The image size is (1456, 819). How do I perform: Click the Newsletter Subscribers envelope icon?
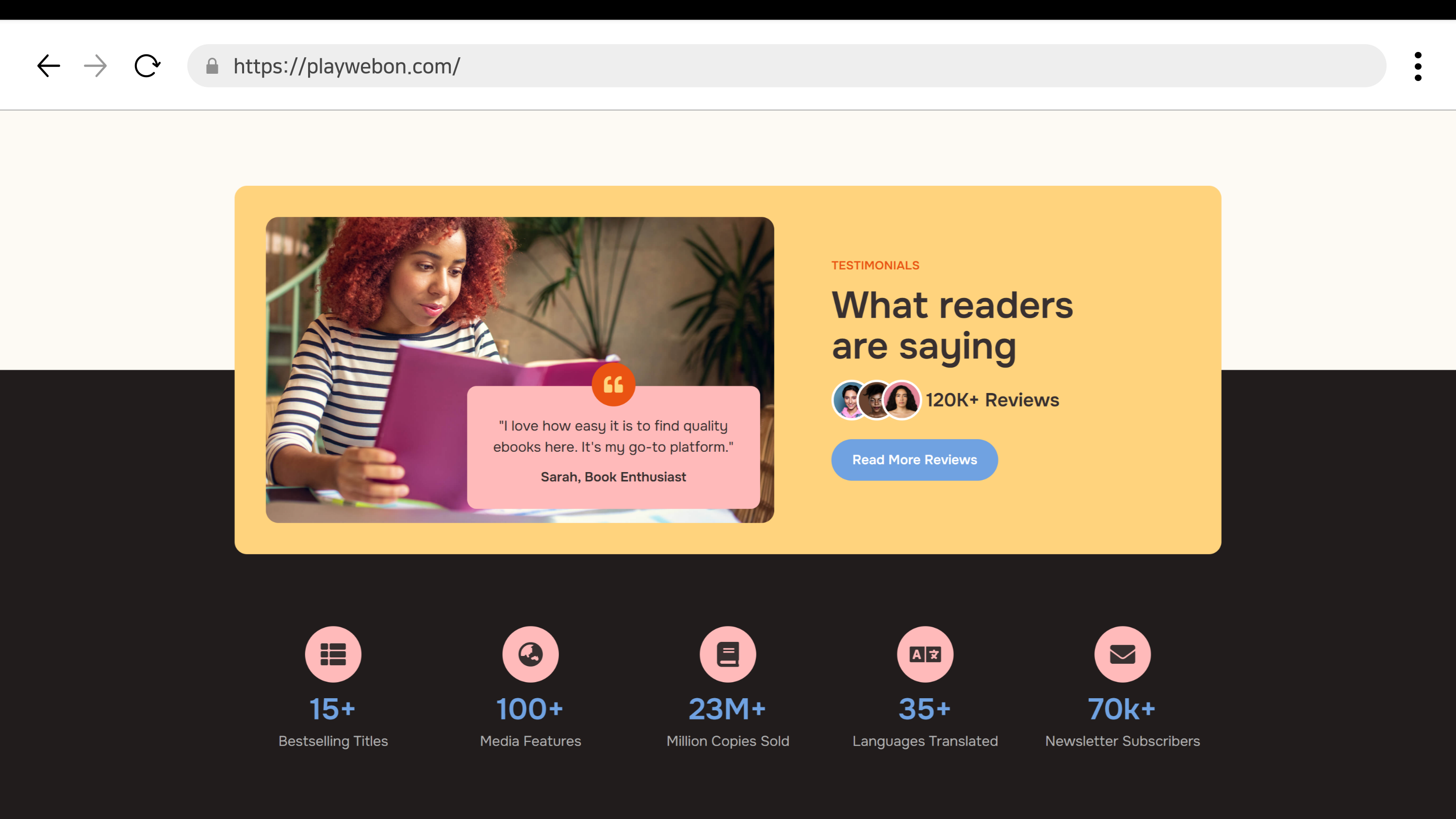click(x=1122, y=655)
